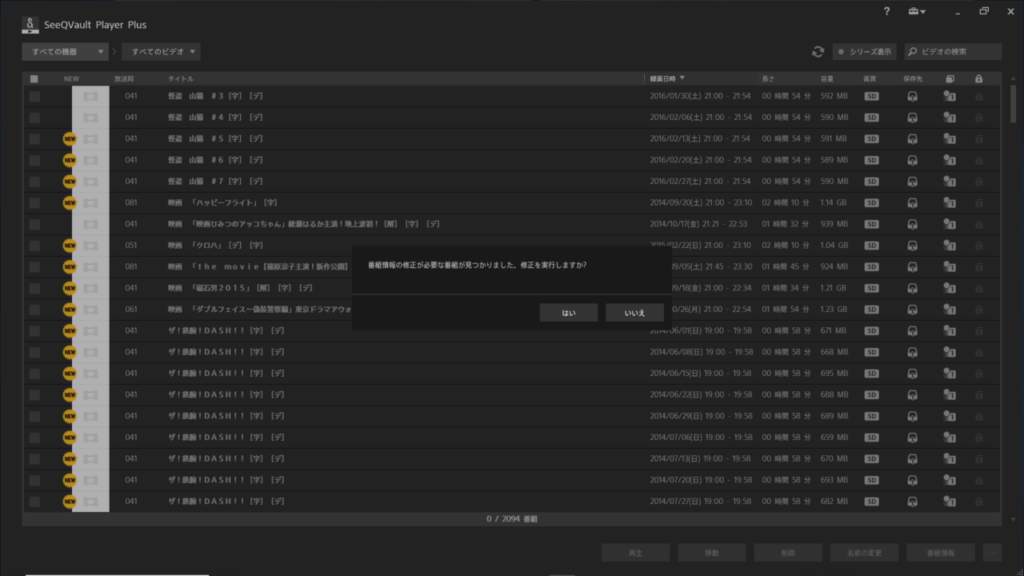
Task: Click はい to confirm the program info correction
Action: pyautogui.click(x=568, y=311)
